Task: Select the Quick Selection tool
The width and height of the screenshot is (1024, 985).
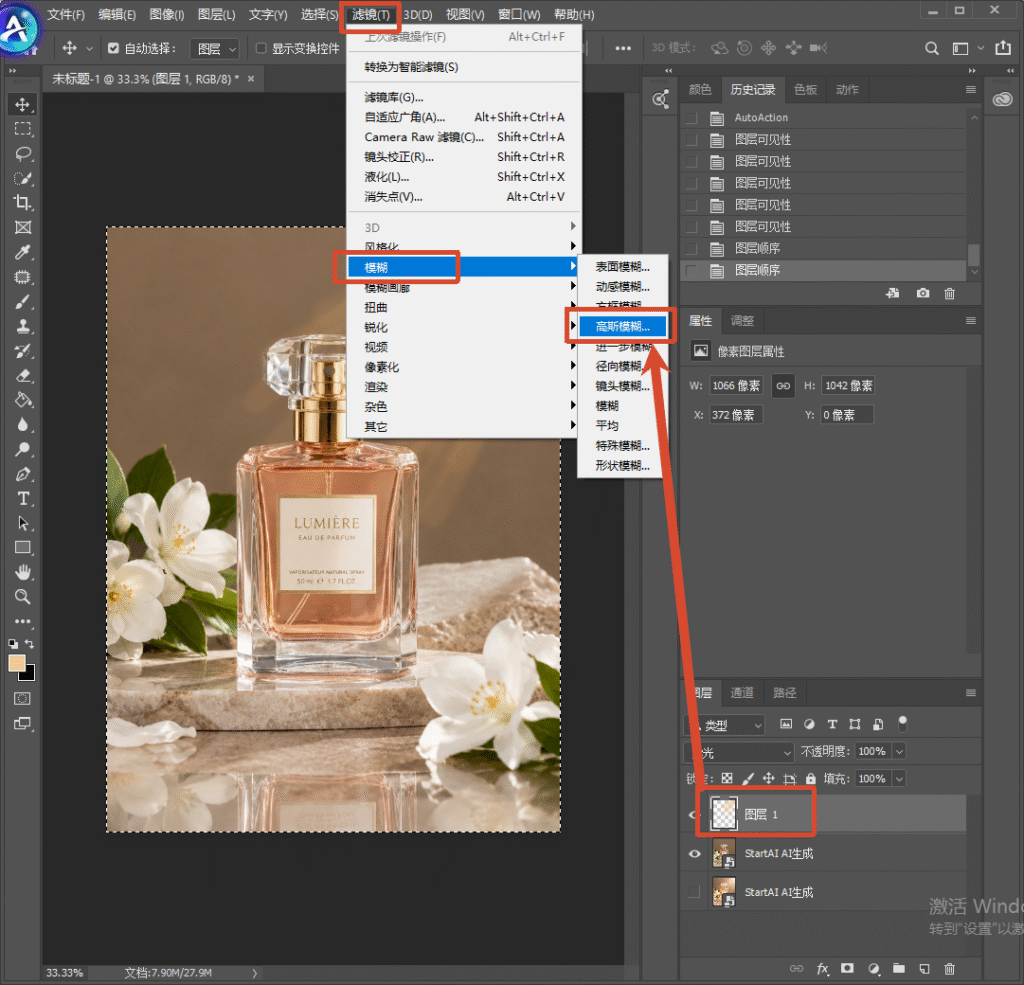Action: coord(23,178)
